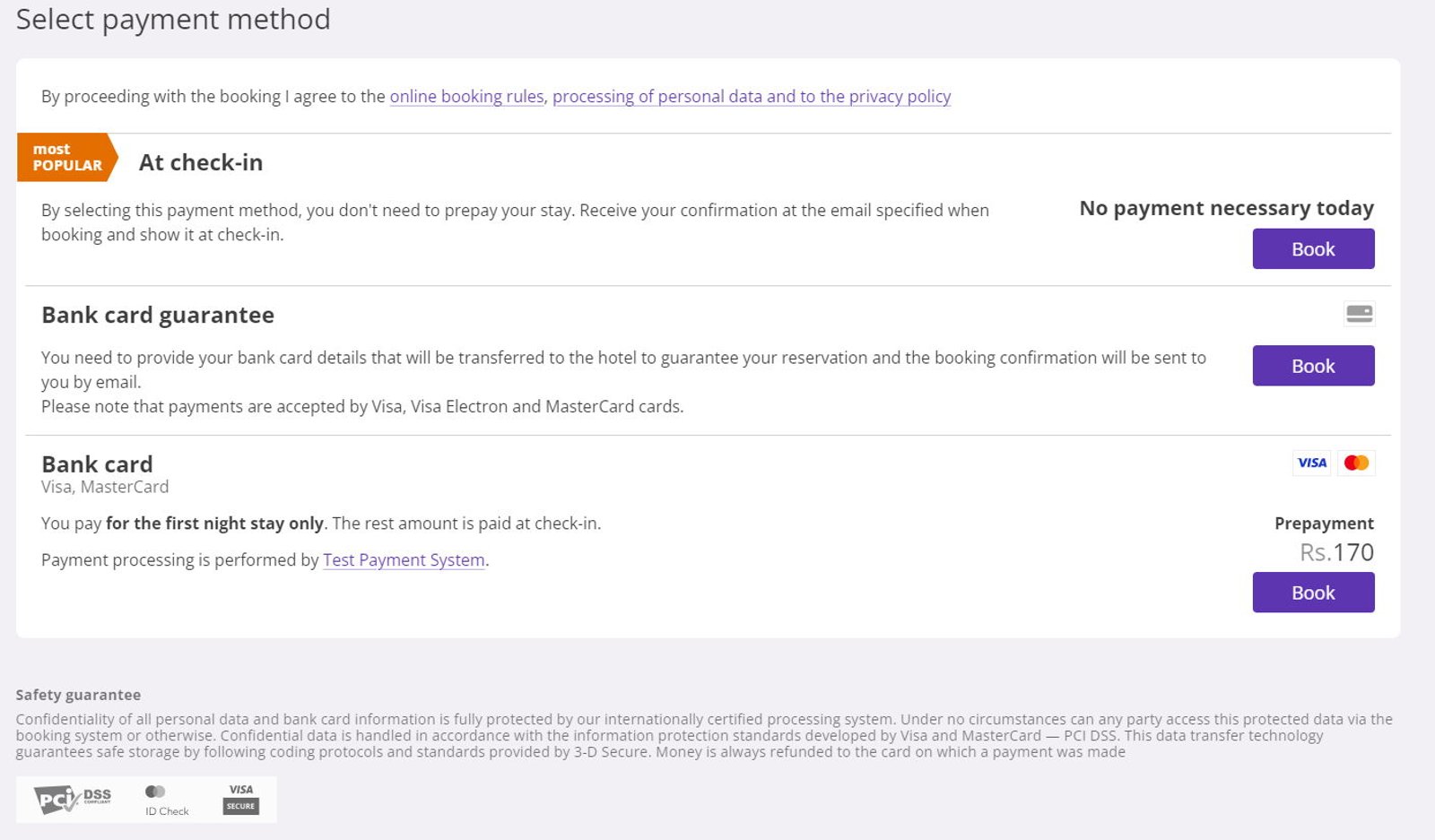Select the Bank card guarantee heading
The height and width of the screenshot is (840, 1435).
(158, 316)
